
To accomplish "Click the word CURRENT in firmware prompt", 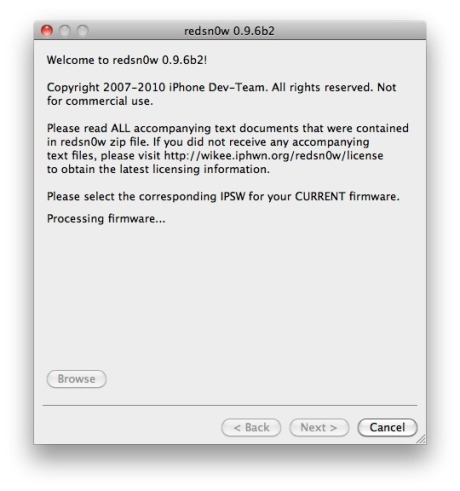I will click(320, 196).
